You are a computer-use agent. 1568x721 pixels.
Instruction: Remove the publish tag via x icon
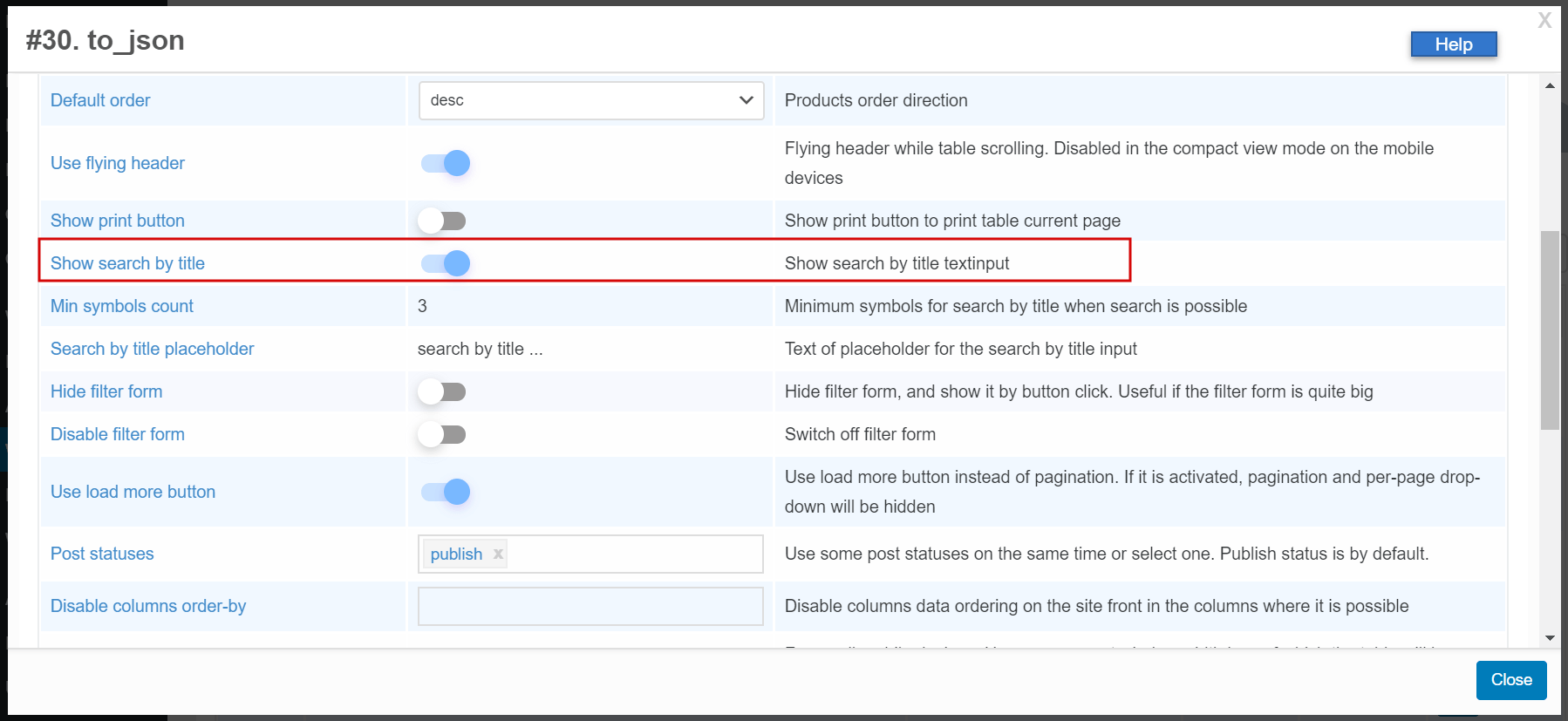498,554
